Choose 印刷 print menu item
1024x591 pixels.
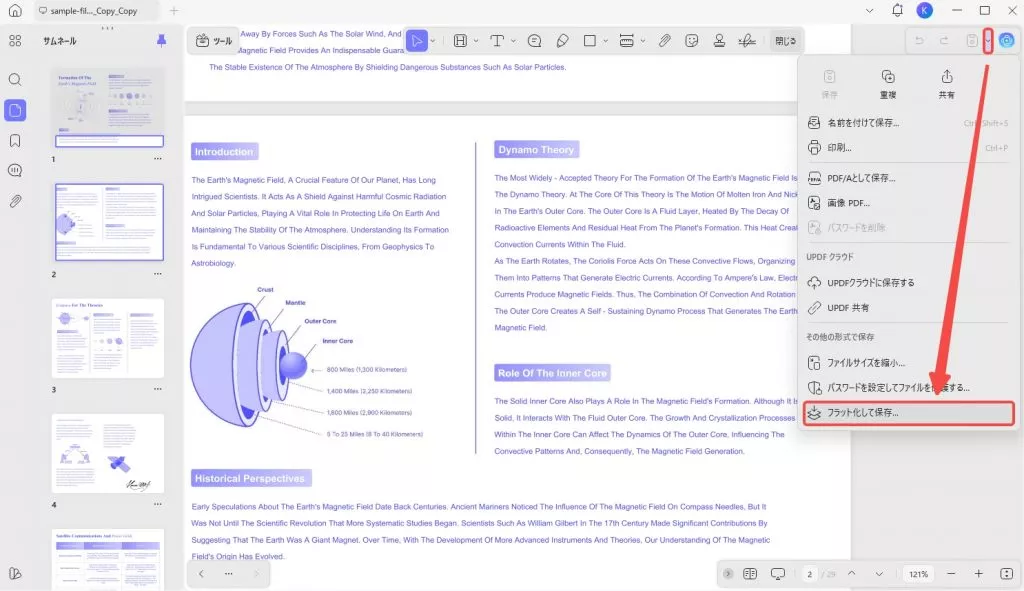coord(908,148)
